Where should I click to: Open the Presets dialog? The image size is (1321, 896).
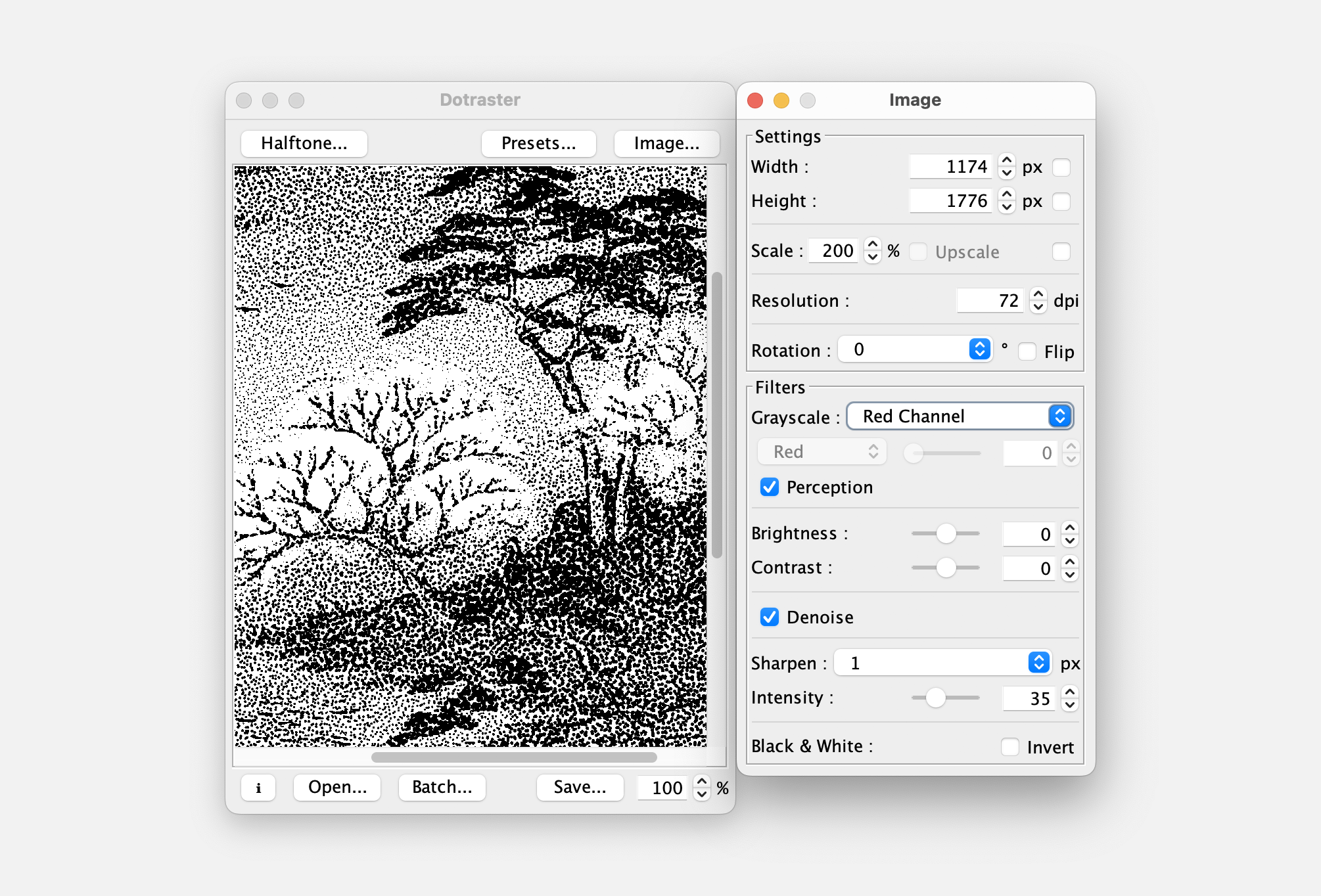point(538,143)
